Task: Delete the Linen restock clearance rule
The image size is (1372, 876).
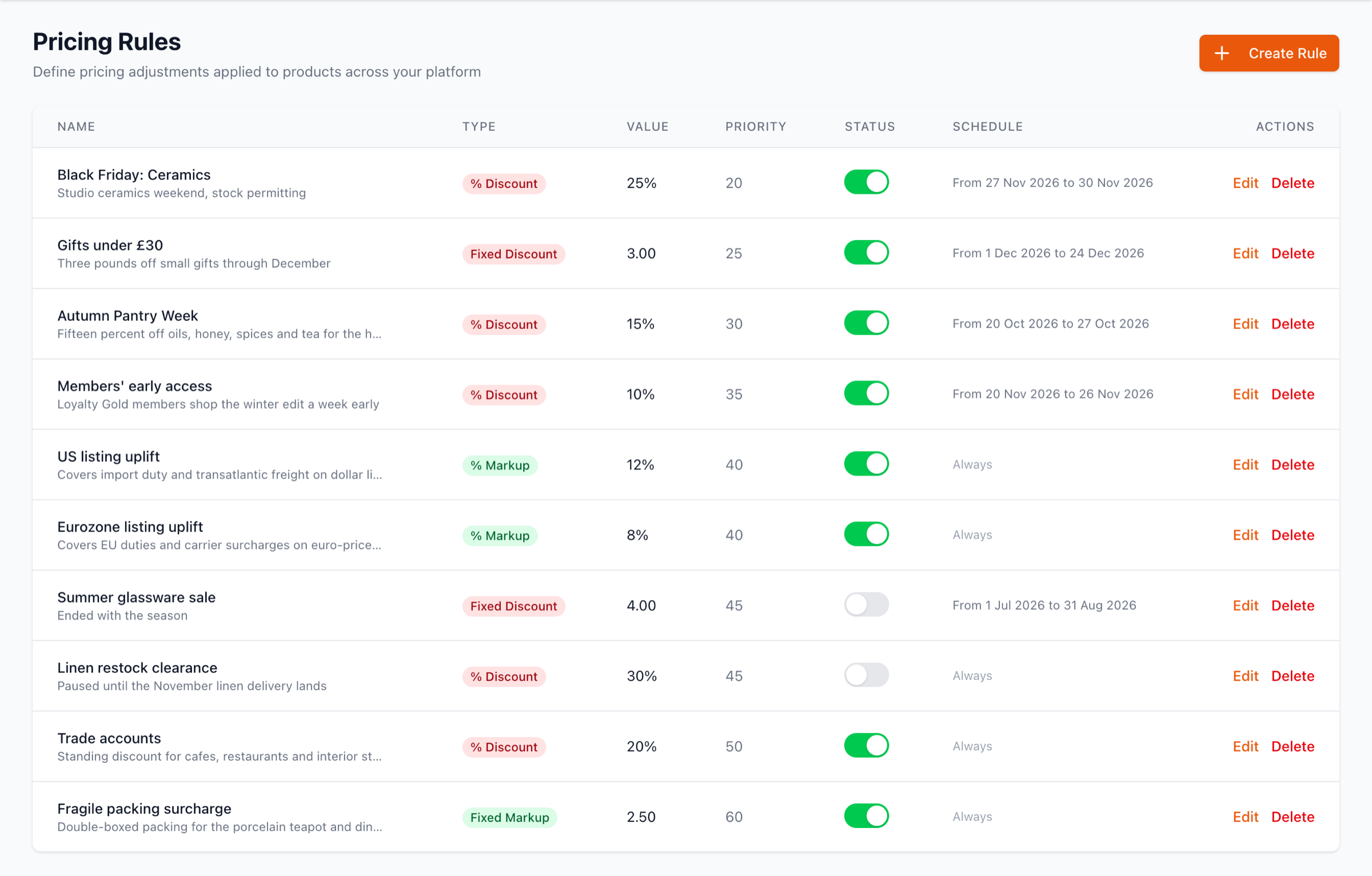Action: [x=1293, y=676]
